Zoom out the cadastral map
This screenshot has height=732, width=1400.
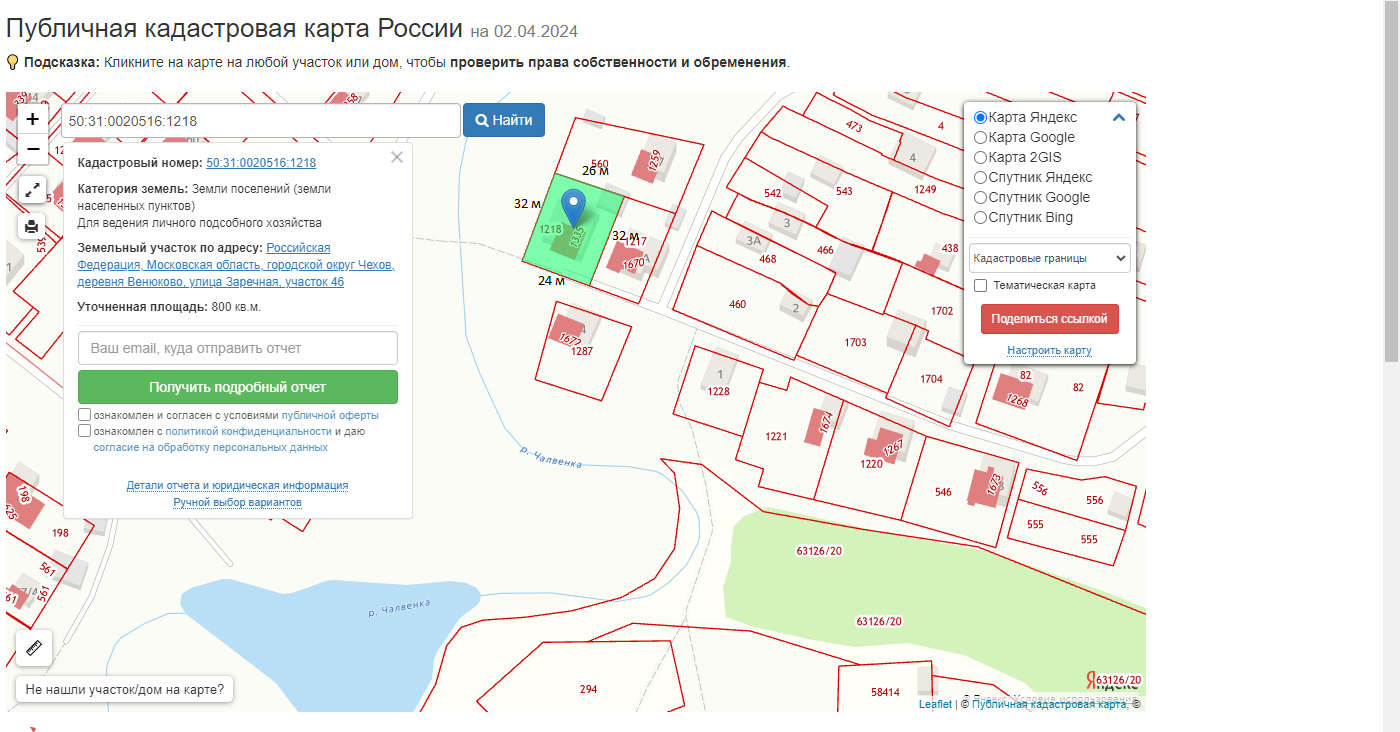point(33,149)
